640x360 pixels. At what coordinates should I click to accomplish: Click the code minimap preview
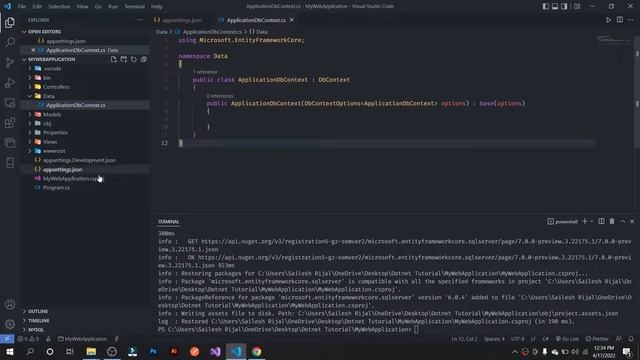613,39
